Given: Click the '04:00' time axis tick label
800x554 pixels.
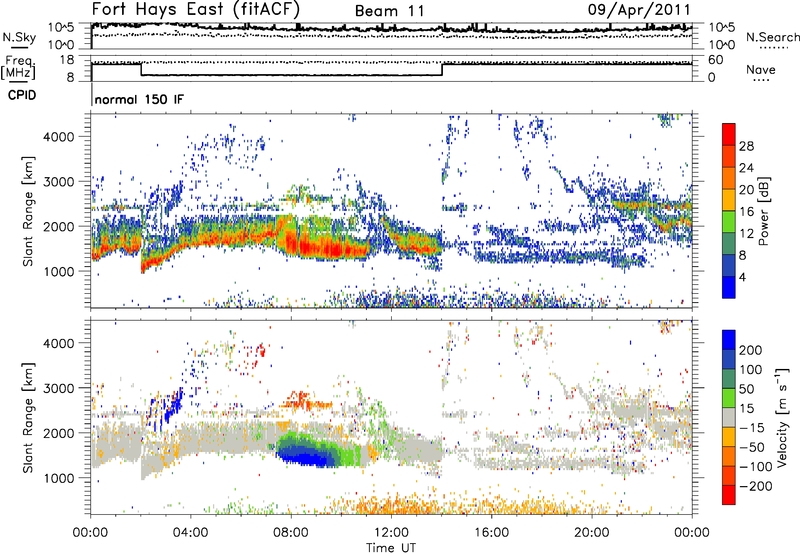Looking at the screenshot, I should [x=190, y=533].
